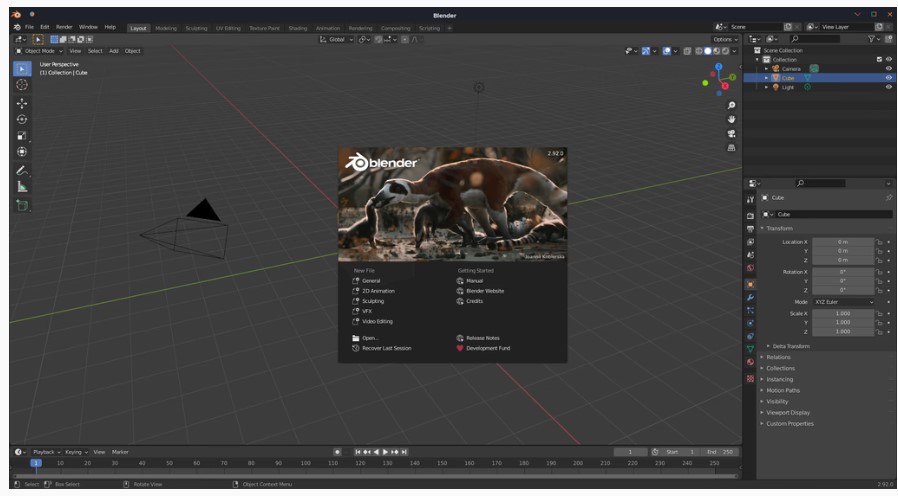The height and width of the screenshot is (496, 898).
Task: Switch to the Modeling workspace tab
Action: (166, 28)
